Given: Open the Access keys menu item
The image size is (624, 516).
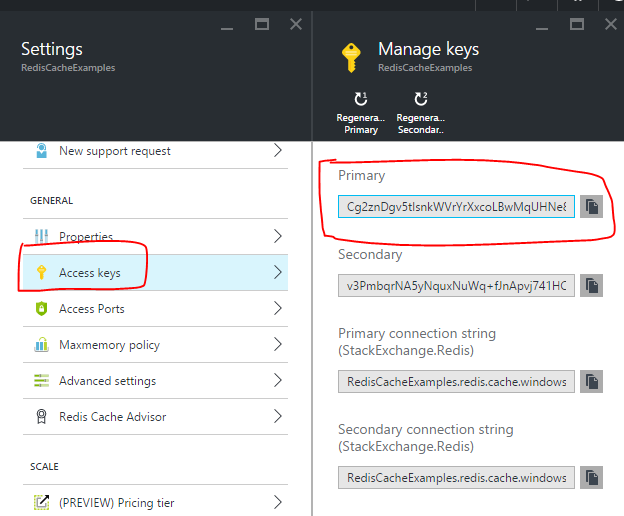Looking at the screenshot, I should tap(92, 273).
